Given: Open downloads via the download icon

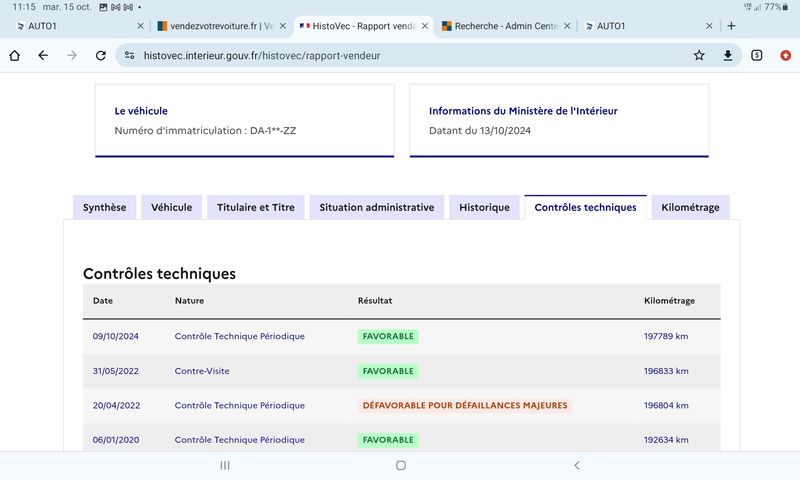Looking at the screenshot, I should pyautogui.click(x=728, y=55).
